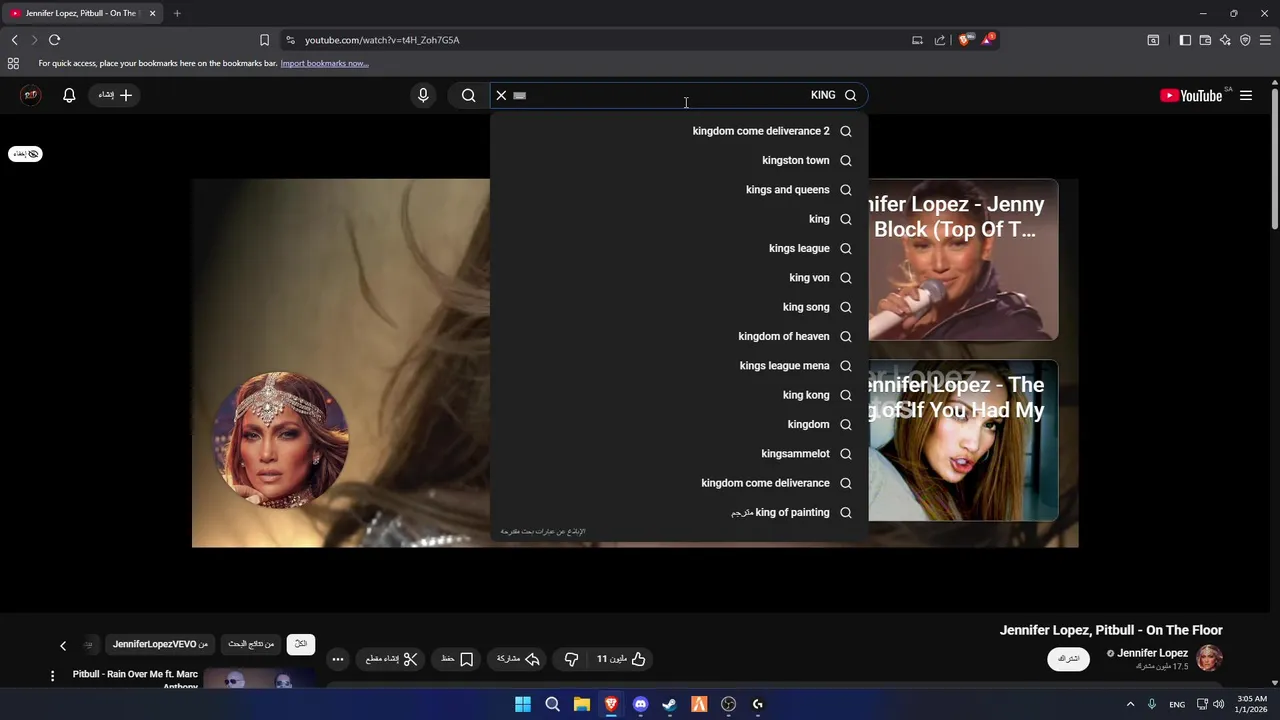Screen dimensions: 1280x720
Task: Select the 'من نتائج البحث' filter chip
Action: click(250, 644)
